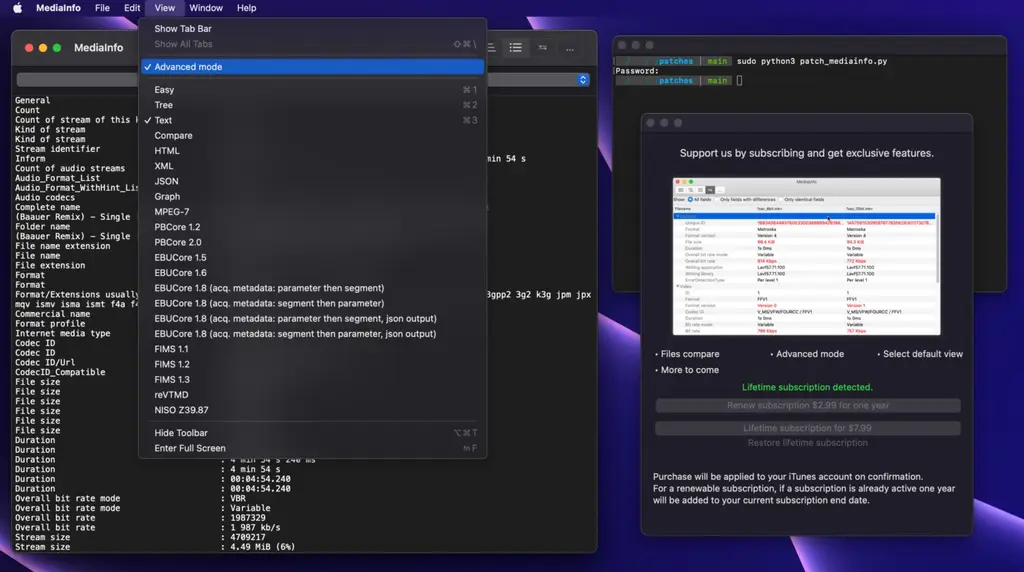Switch to Tree view
This screenshot has width=1024, height=572.
point(312,104)
